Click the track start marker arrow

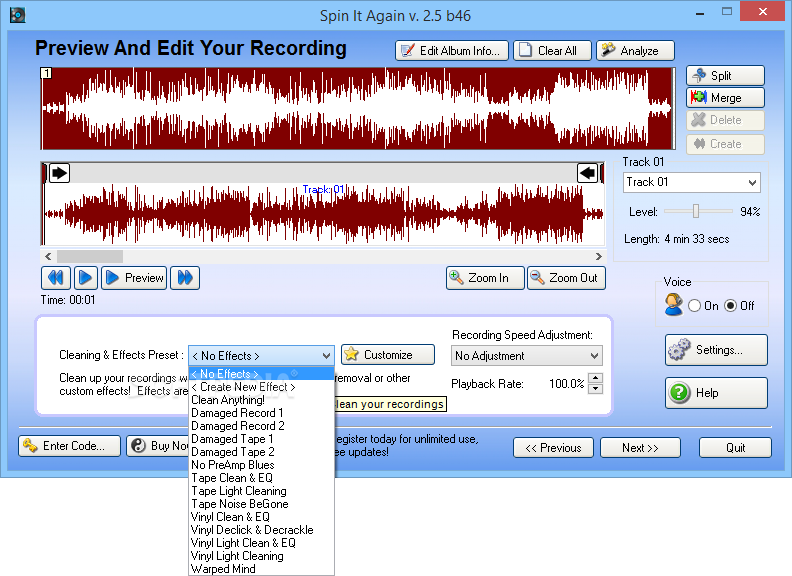tap(59, 173)
